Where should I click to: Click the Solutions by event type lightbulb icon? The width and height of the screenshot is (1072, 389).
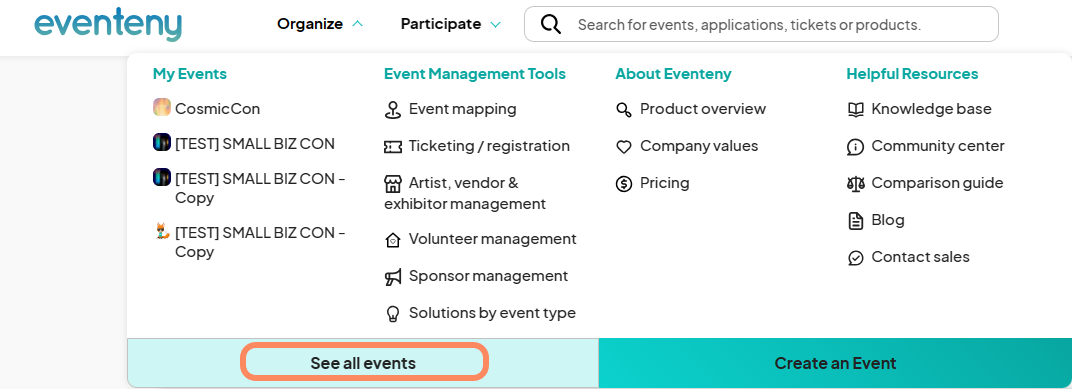click(392, 314)
